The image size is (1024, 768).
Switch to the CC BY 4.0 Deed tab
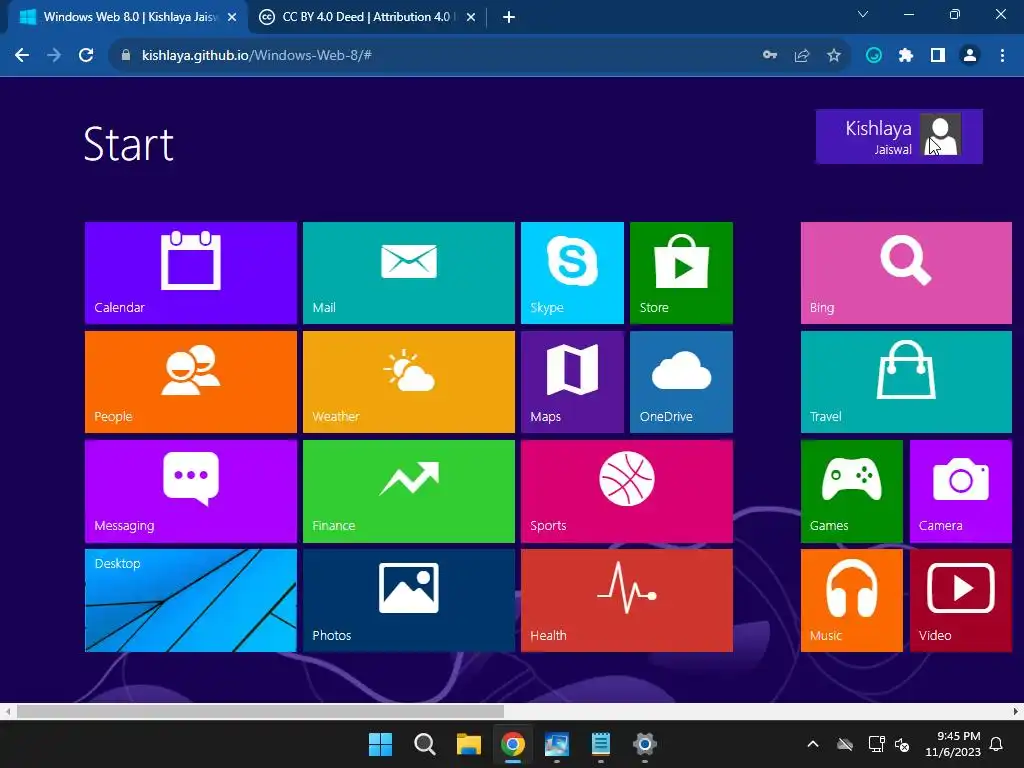tap(367, 17)
